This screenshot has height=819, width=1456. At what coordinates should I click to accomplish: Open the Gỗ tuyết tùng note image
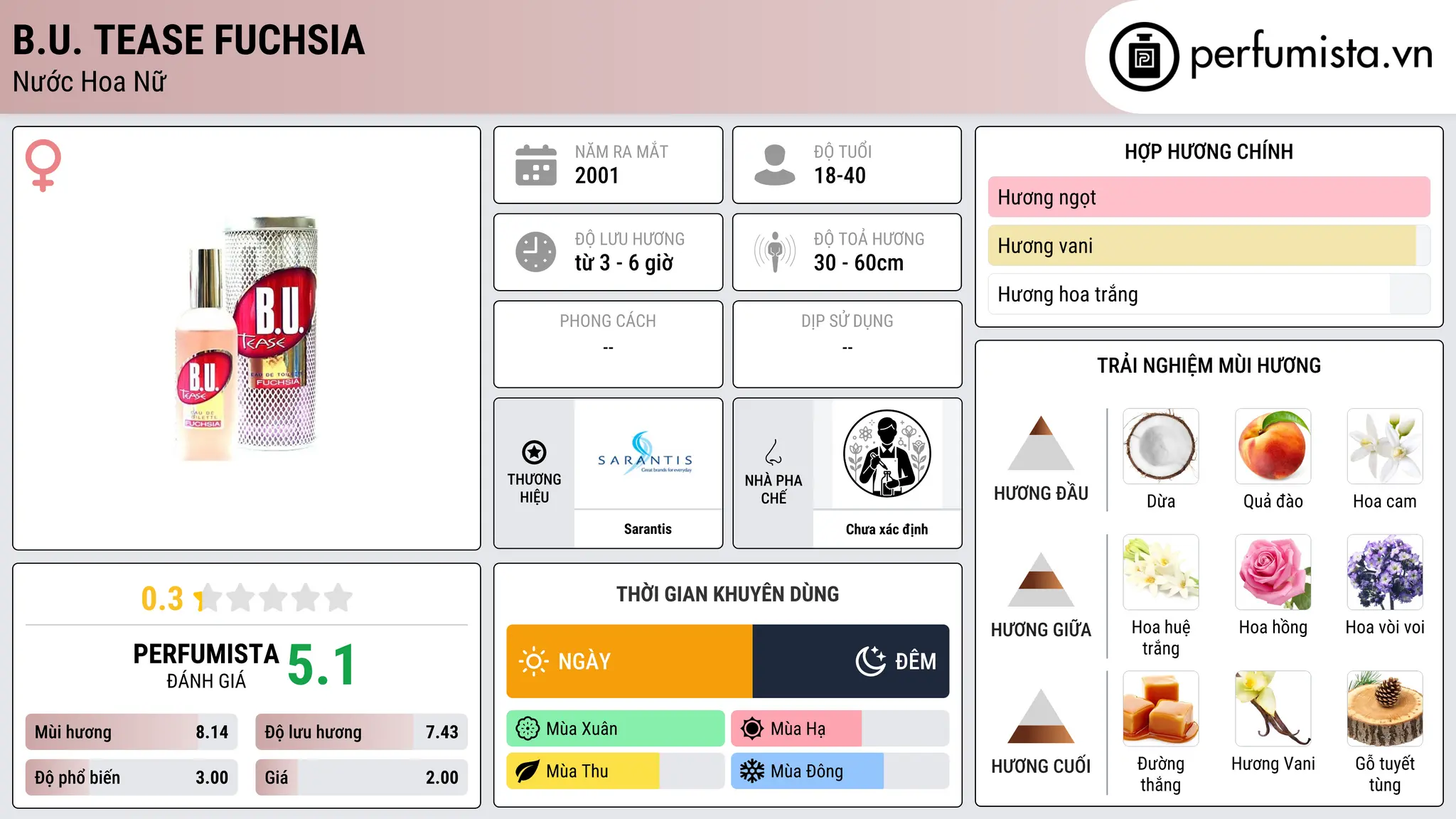tap(1385, 709)
